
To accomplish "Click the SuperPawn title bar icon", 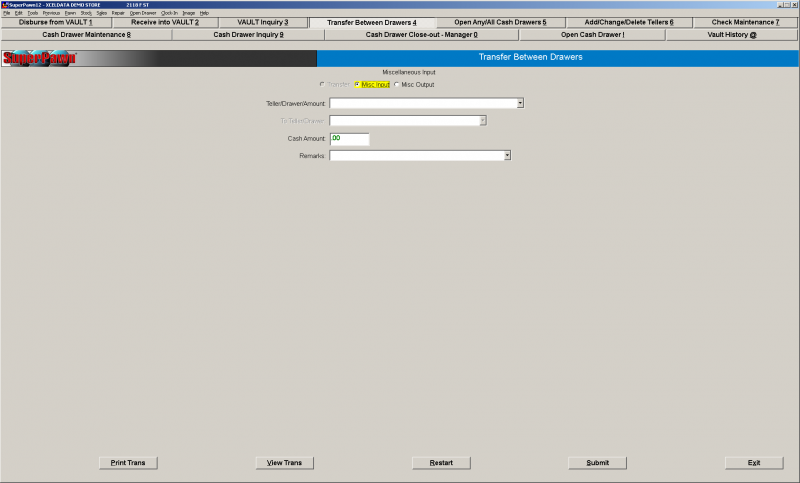I will [x=4, y=4].
